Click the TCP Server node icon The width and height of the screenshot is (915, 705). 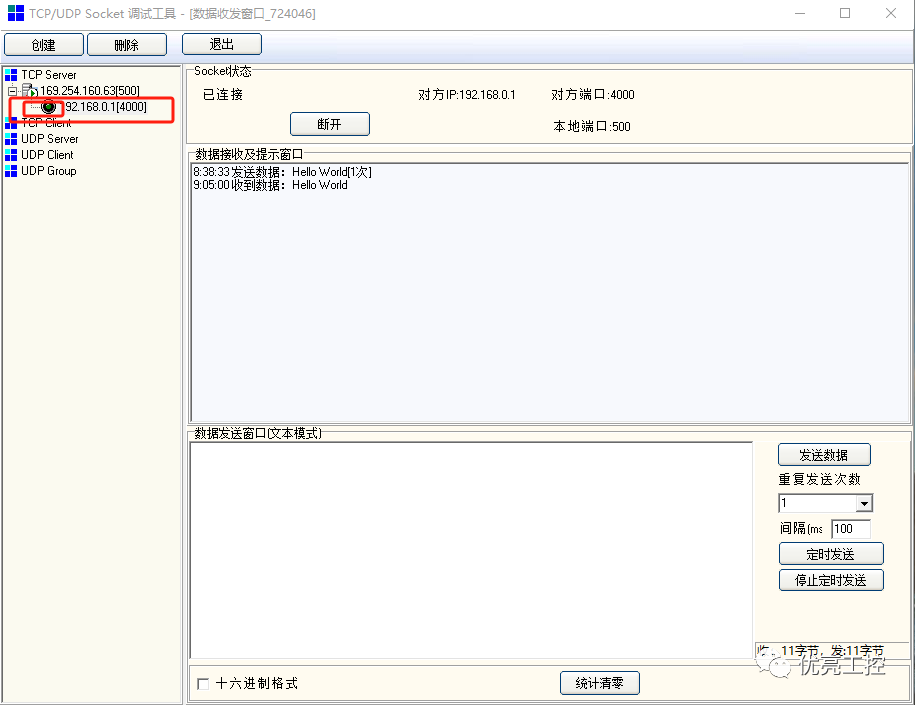pyautogui.click(x=11, y=75)
